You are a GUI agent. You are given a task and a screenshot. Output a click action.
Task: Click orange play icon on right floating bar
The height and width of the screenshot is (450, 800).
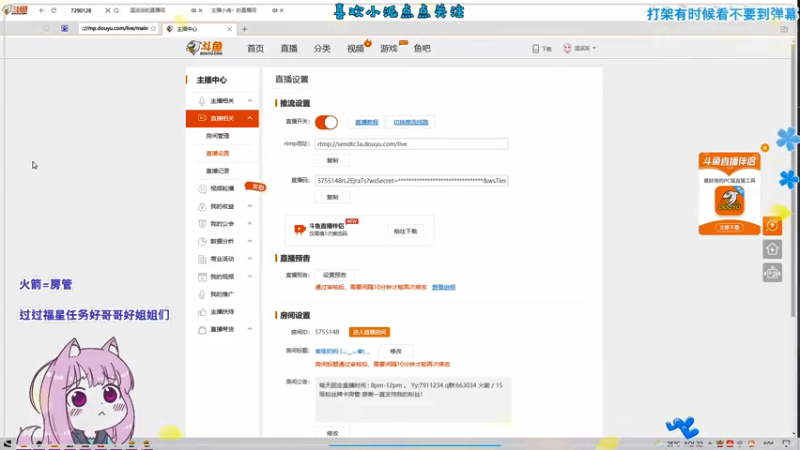772,226
